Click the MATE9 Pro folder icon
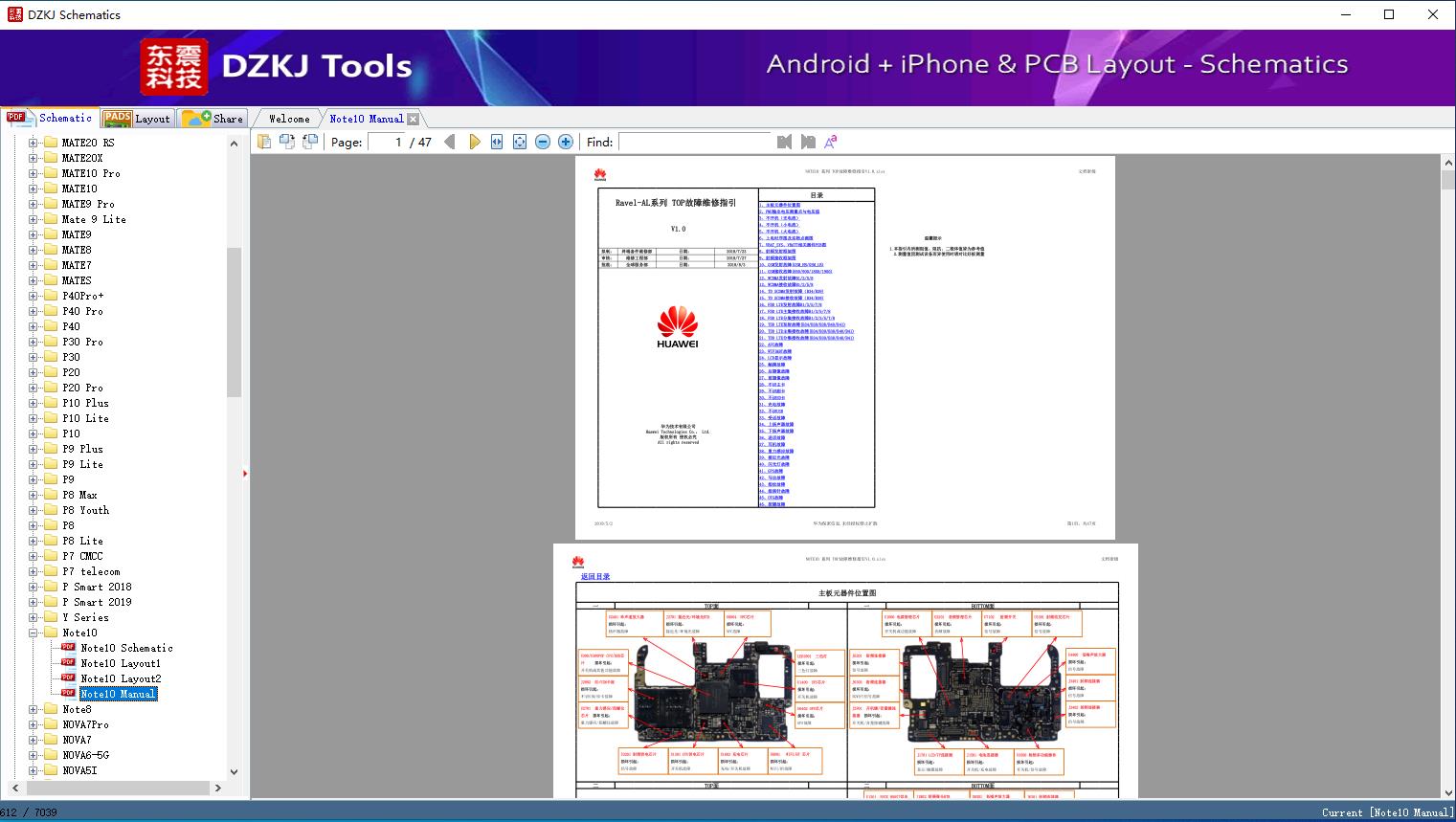 coord(51,204)
